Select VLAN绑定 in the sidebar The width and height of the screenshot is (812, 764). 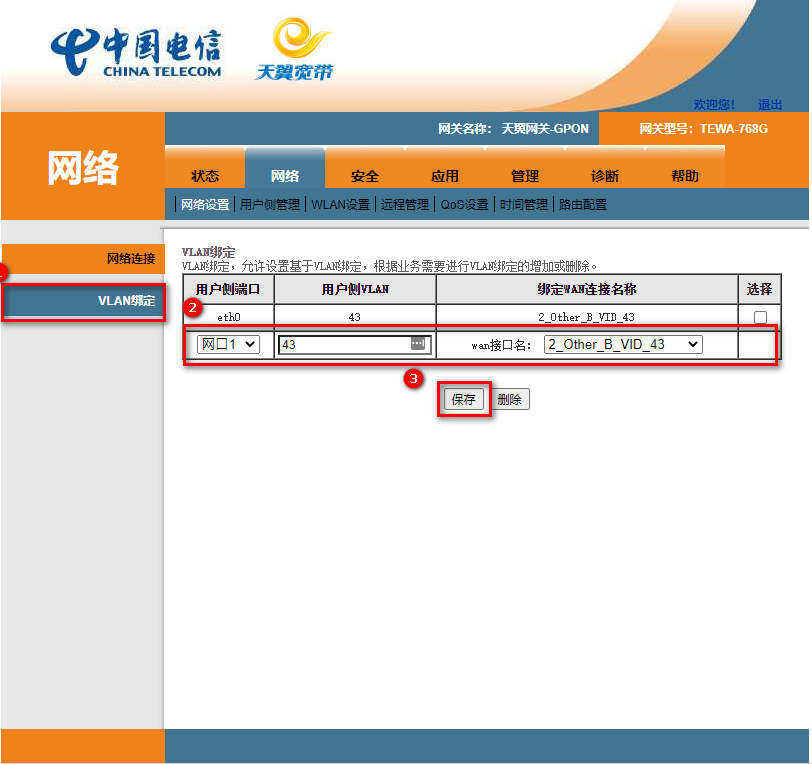click(83, 301)
